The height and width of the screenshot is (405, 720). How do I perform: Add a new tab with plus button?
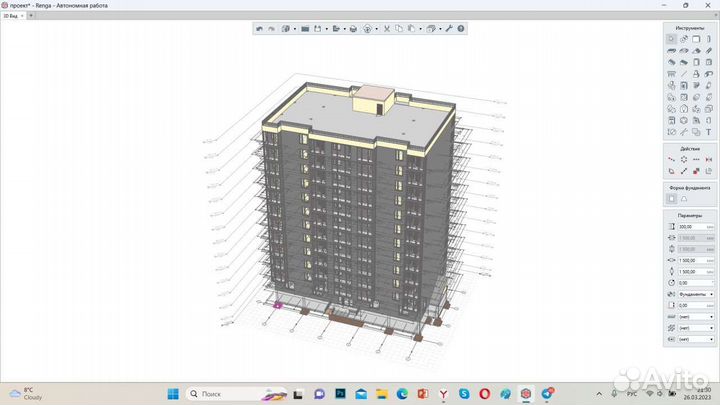(31, 16)
